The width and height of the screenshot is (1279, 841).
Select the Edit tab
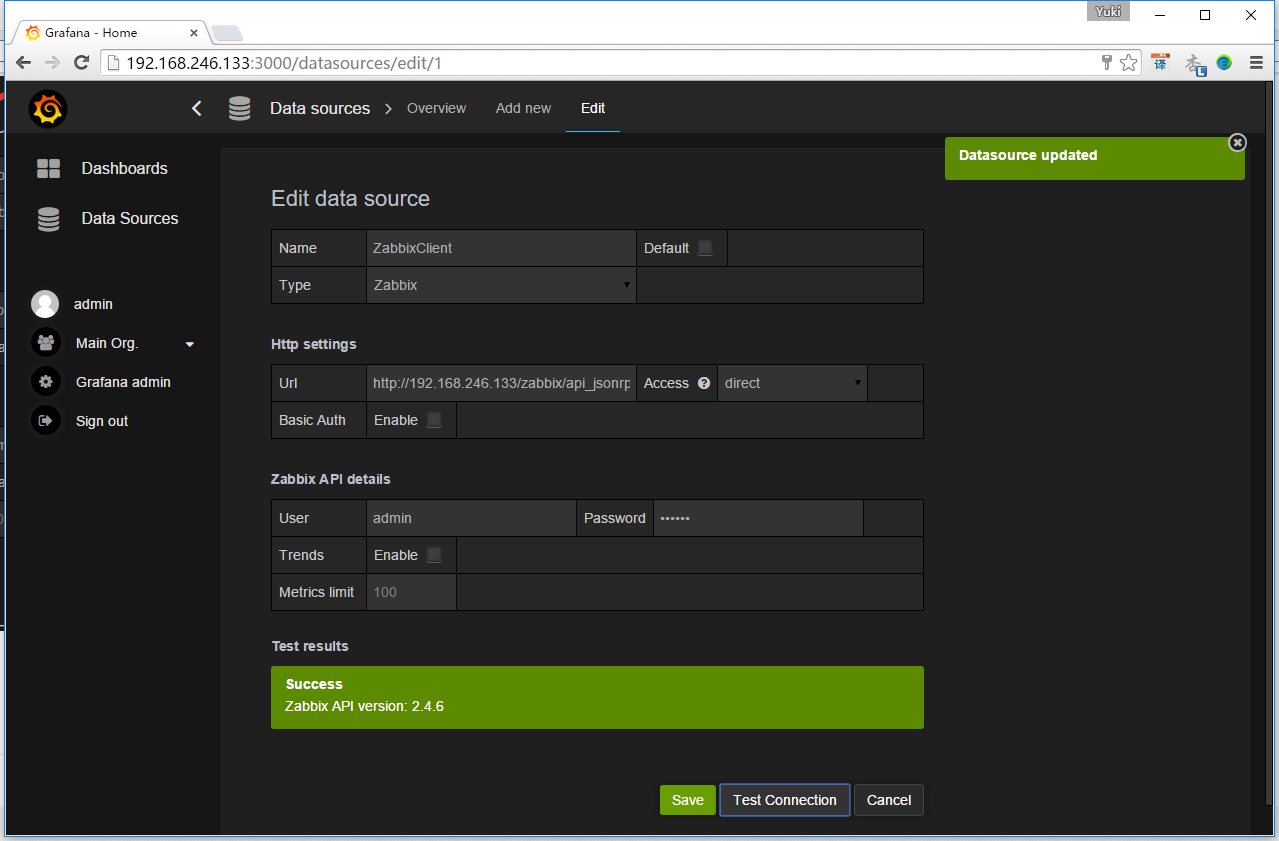click(x=593, y=108)
